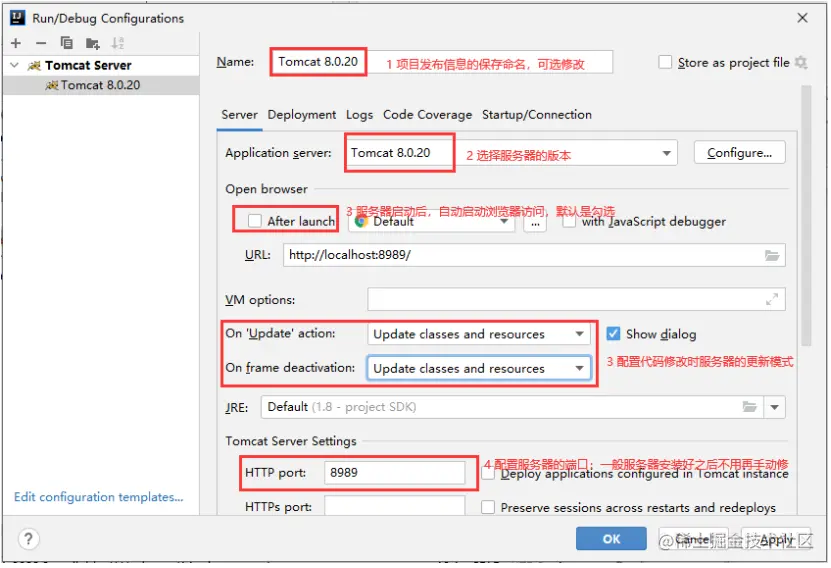Open the On frame deactivation dropdown

[579, 368]
